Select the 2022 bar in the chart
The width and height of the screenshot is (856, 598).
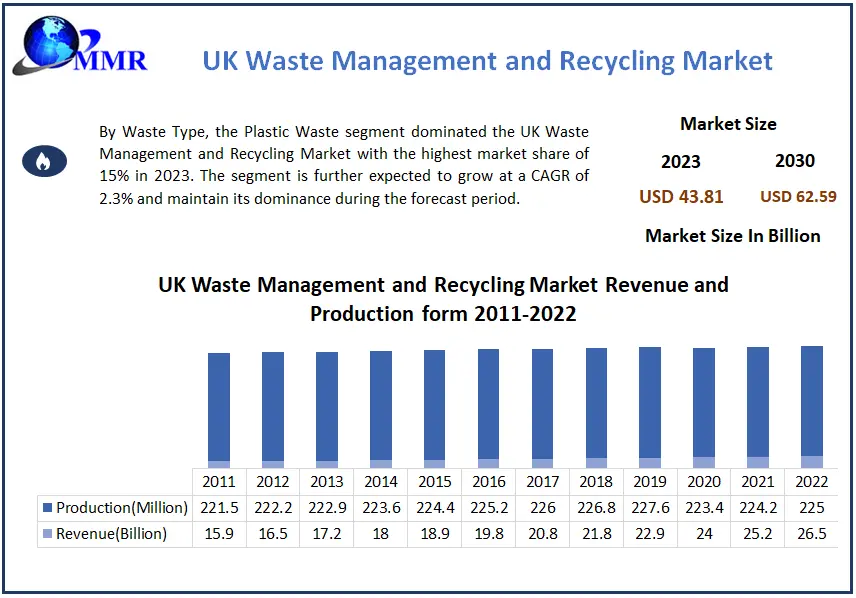[812, 407]
